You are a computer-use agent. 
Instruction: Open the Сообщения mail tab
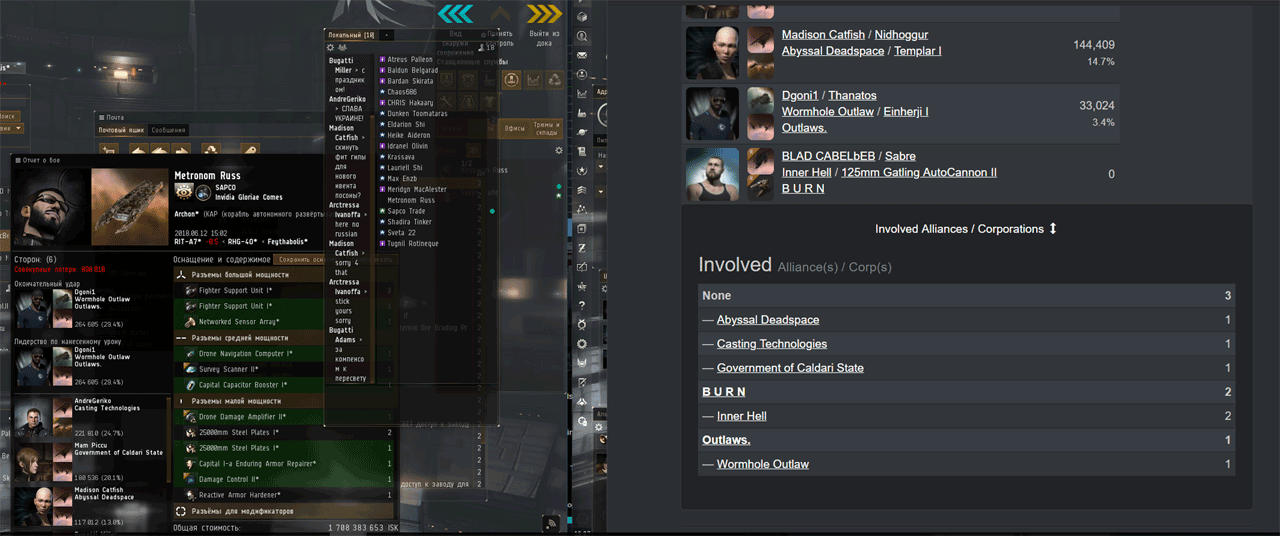point(169,130)
